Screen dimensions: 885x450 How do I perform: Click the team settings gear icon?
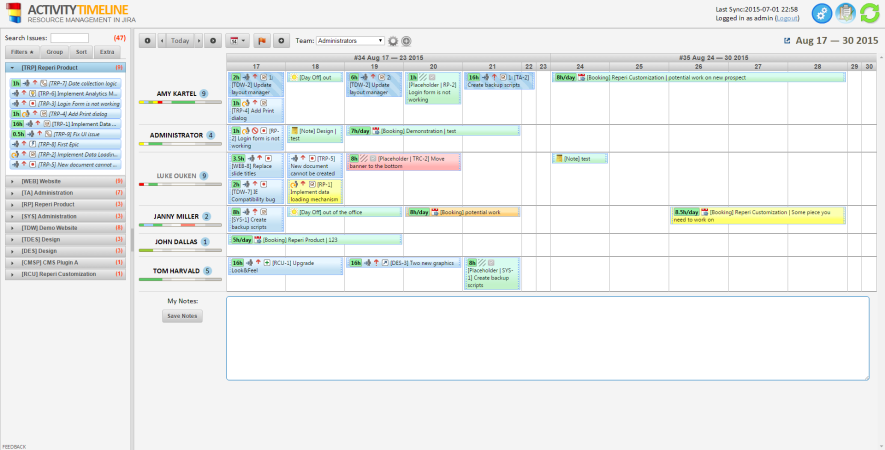[394, 41]
